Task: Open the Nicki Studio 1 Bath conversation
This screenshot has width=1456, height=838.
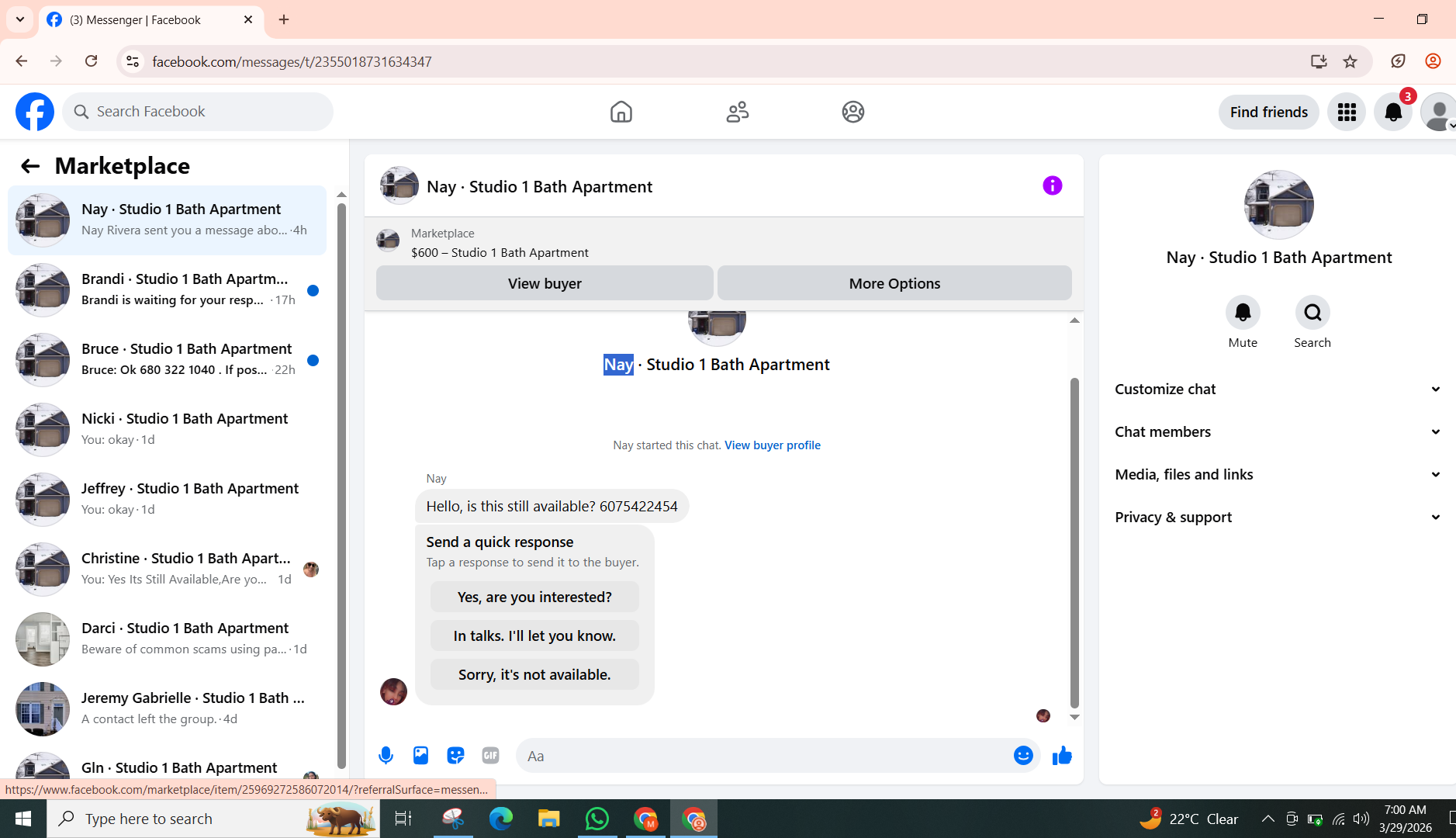Action: click(x=167, y=430)
